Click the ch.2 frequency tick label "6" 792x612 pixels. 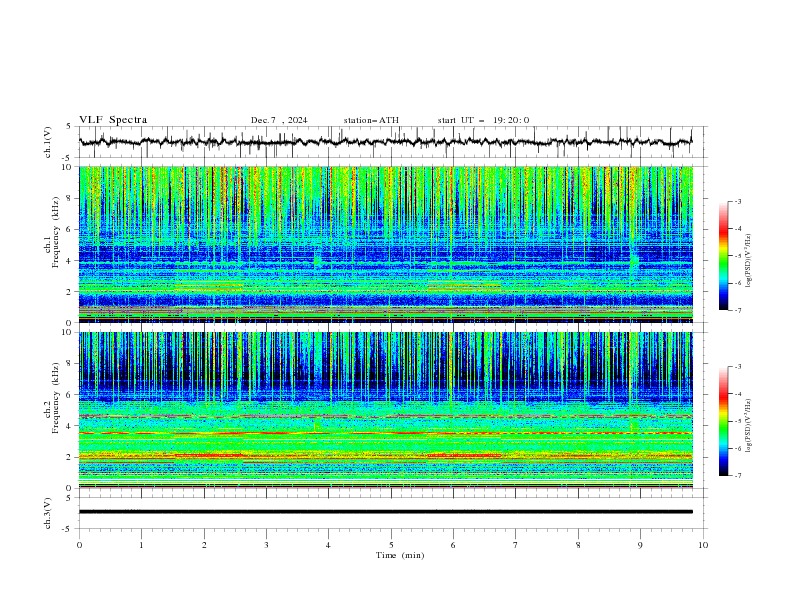pyautogui.click(x=70, y=395)
